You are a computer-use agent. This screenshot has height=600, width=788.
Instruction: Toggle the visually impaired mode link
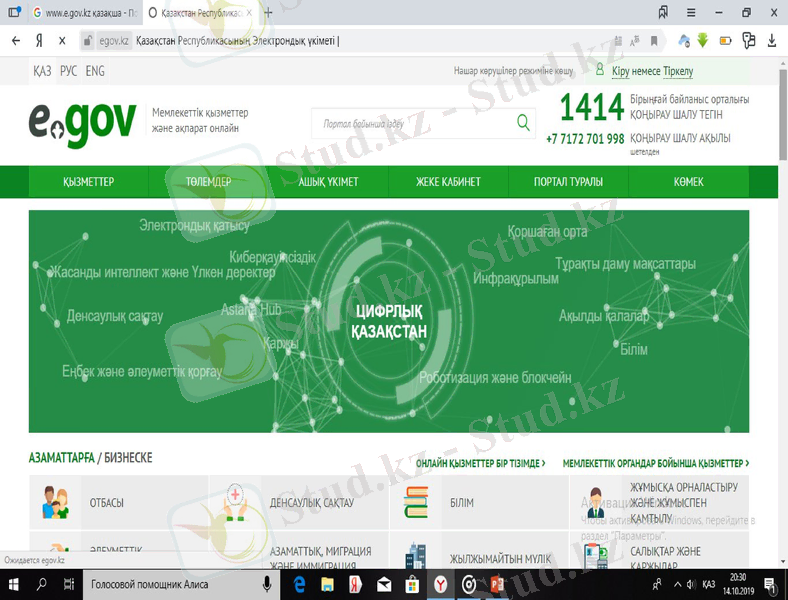pyautogui.click(x=514, y=72)
